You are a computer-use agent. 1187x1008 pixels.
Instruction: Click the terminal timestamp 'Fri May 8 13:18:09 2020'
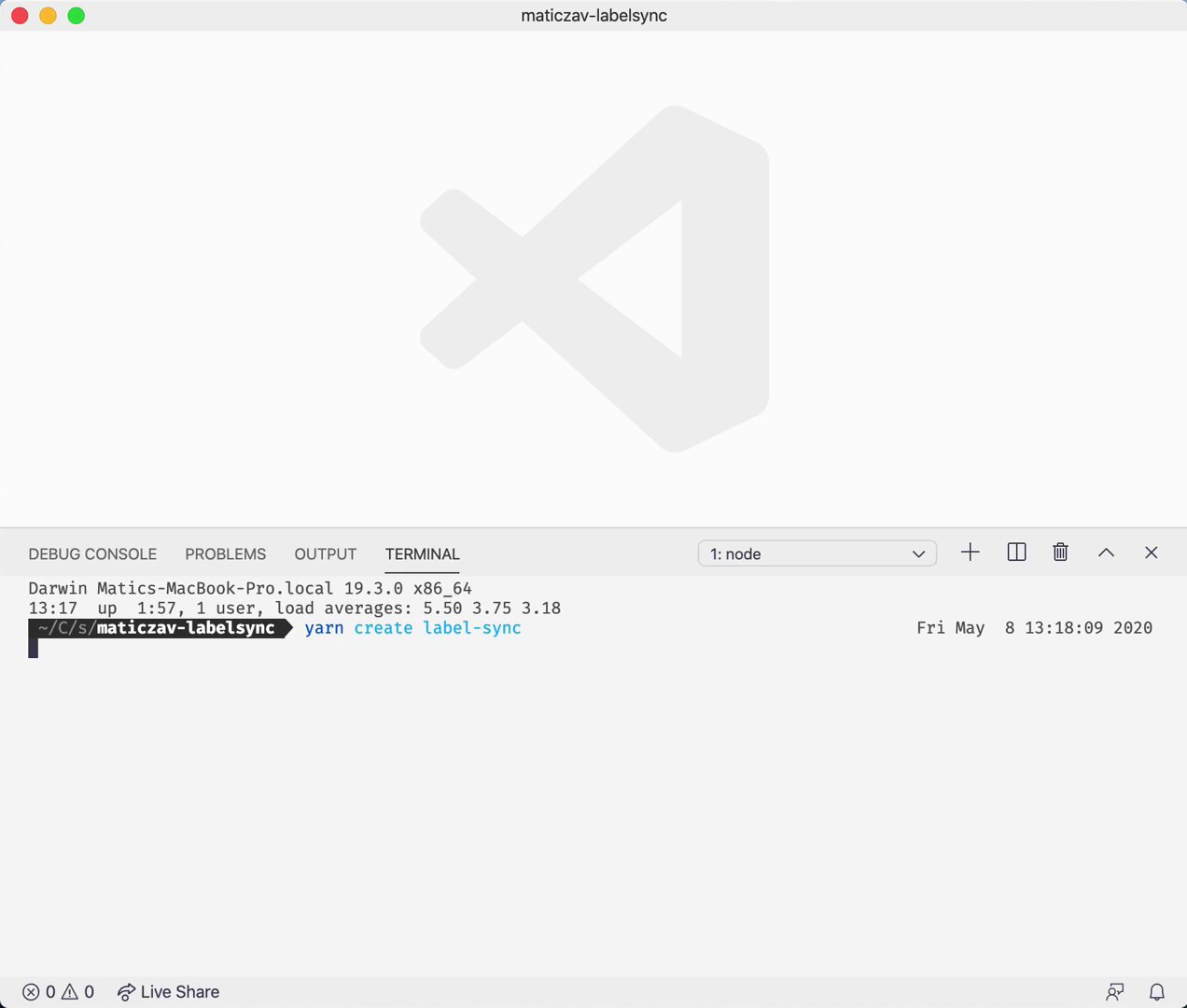click(x=1034, y=628)
